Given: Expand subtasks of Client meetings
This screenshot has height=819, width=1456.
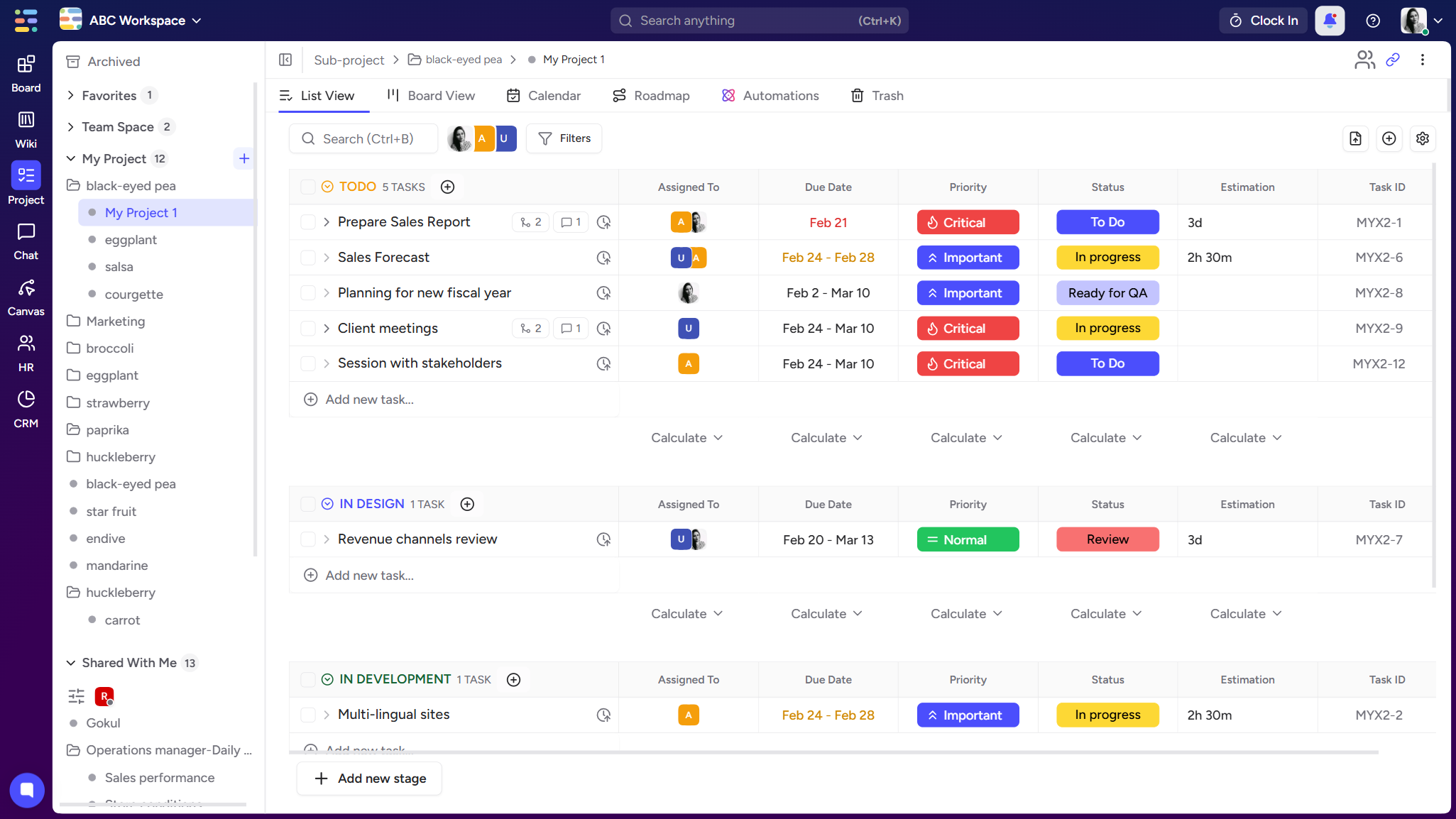Looking at the screenshot, I should tap(327, 329).
